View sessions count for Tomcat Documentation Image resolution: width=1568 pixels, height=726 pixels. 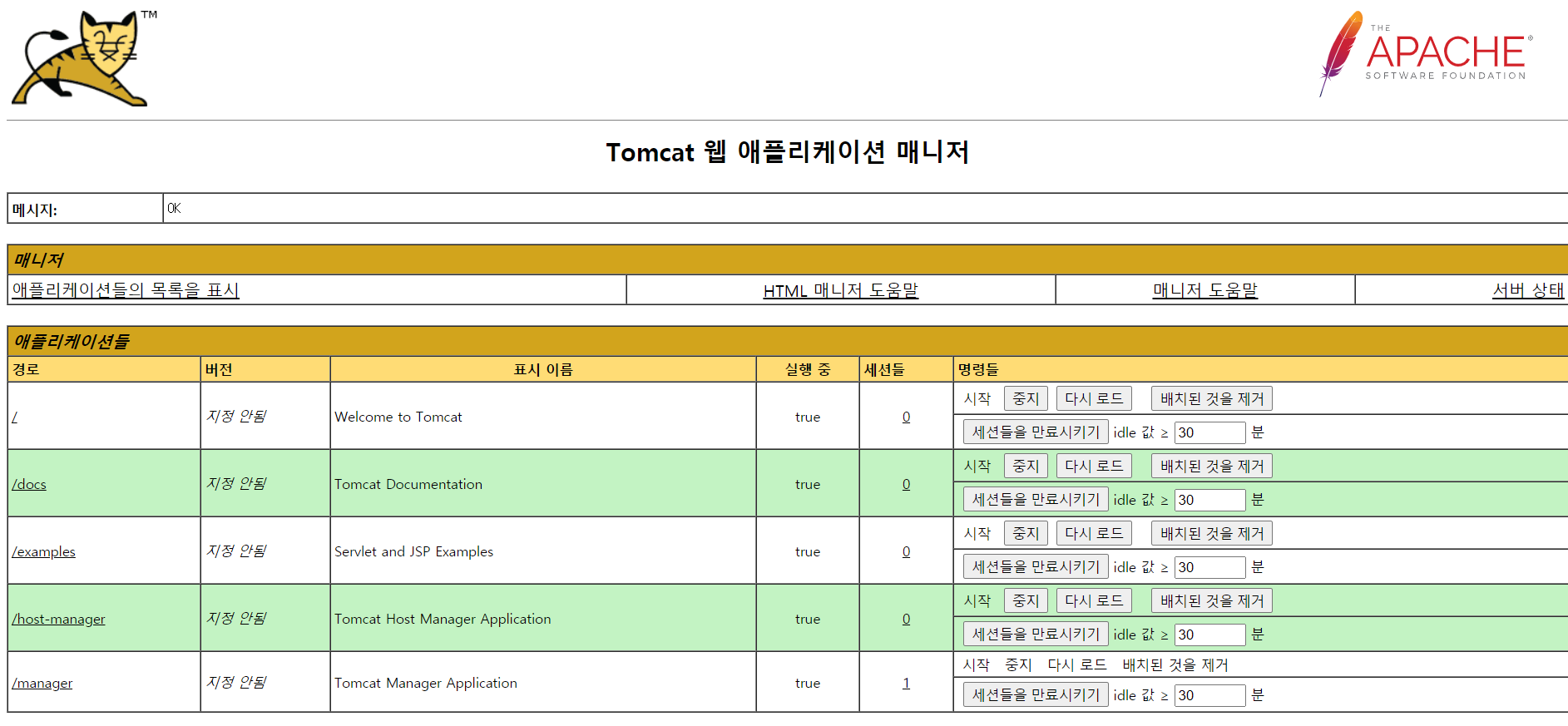pyautogui.click(x=906, y=484)
